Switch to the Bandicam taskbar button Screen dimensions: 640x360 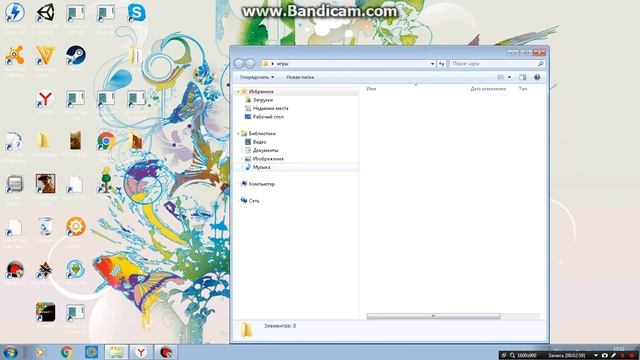(166, 352)
